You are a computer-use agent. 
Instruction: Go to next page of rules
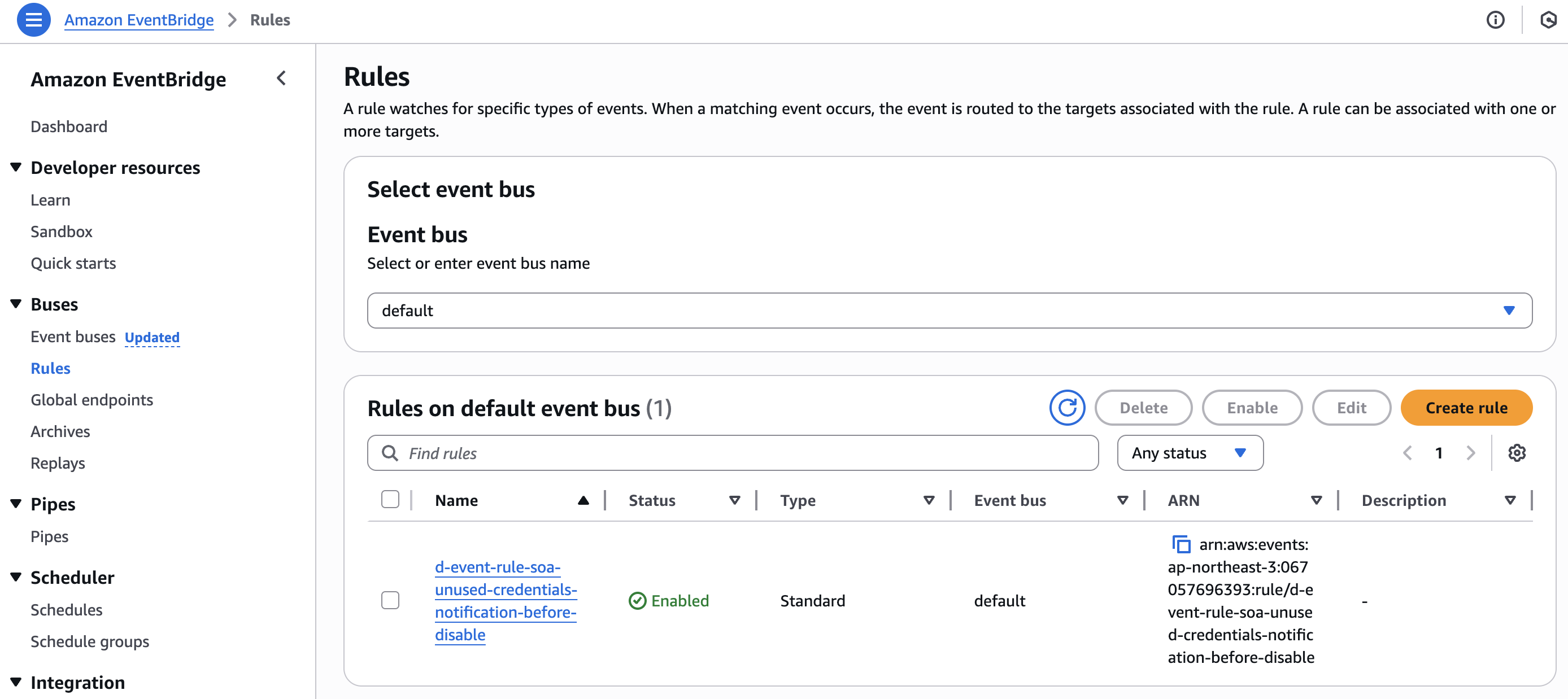point(1471,453)
